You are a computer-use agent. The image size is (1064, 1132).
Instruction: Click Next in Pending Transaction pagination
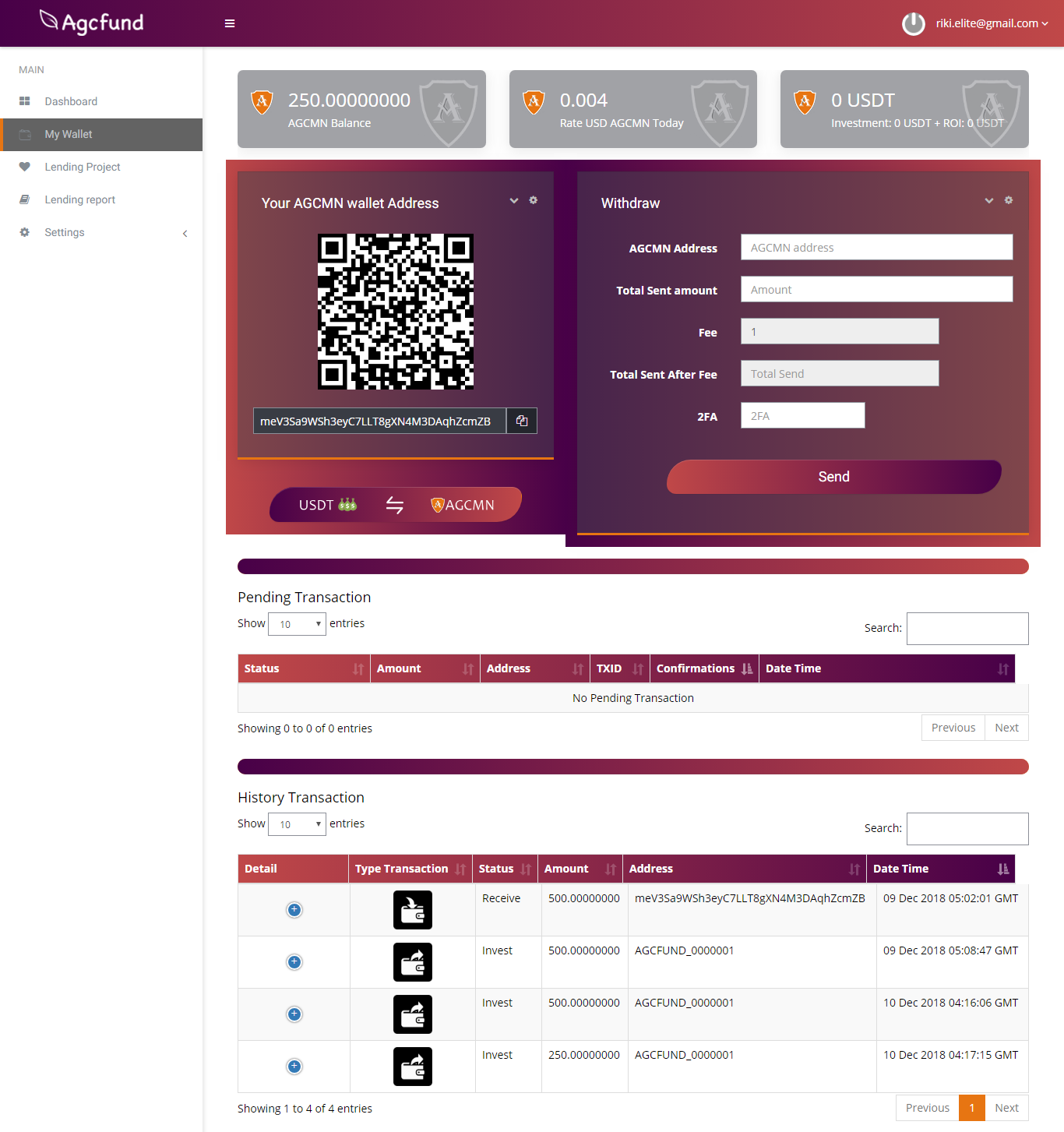tap(1007, 728)
